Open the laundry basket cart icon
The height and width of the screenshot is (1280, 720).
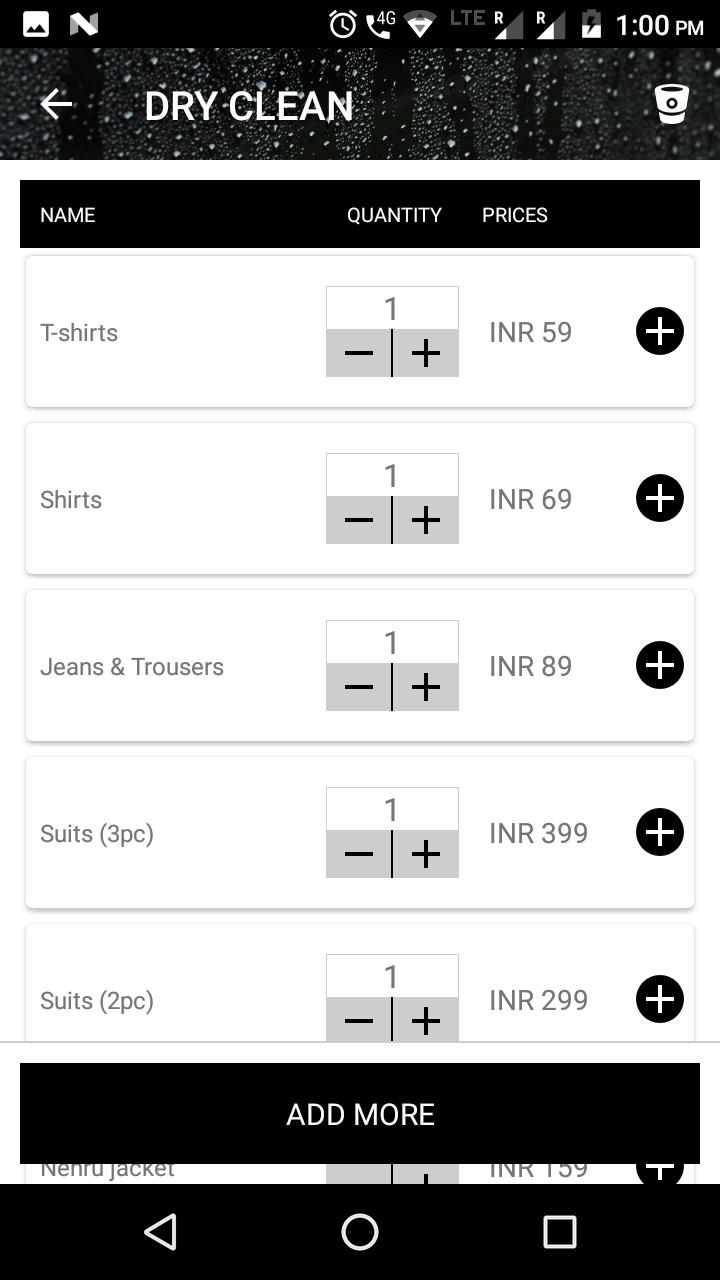(x=672, y=104)
